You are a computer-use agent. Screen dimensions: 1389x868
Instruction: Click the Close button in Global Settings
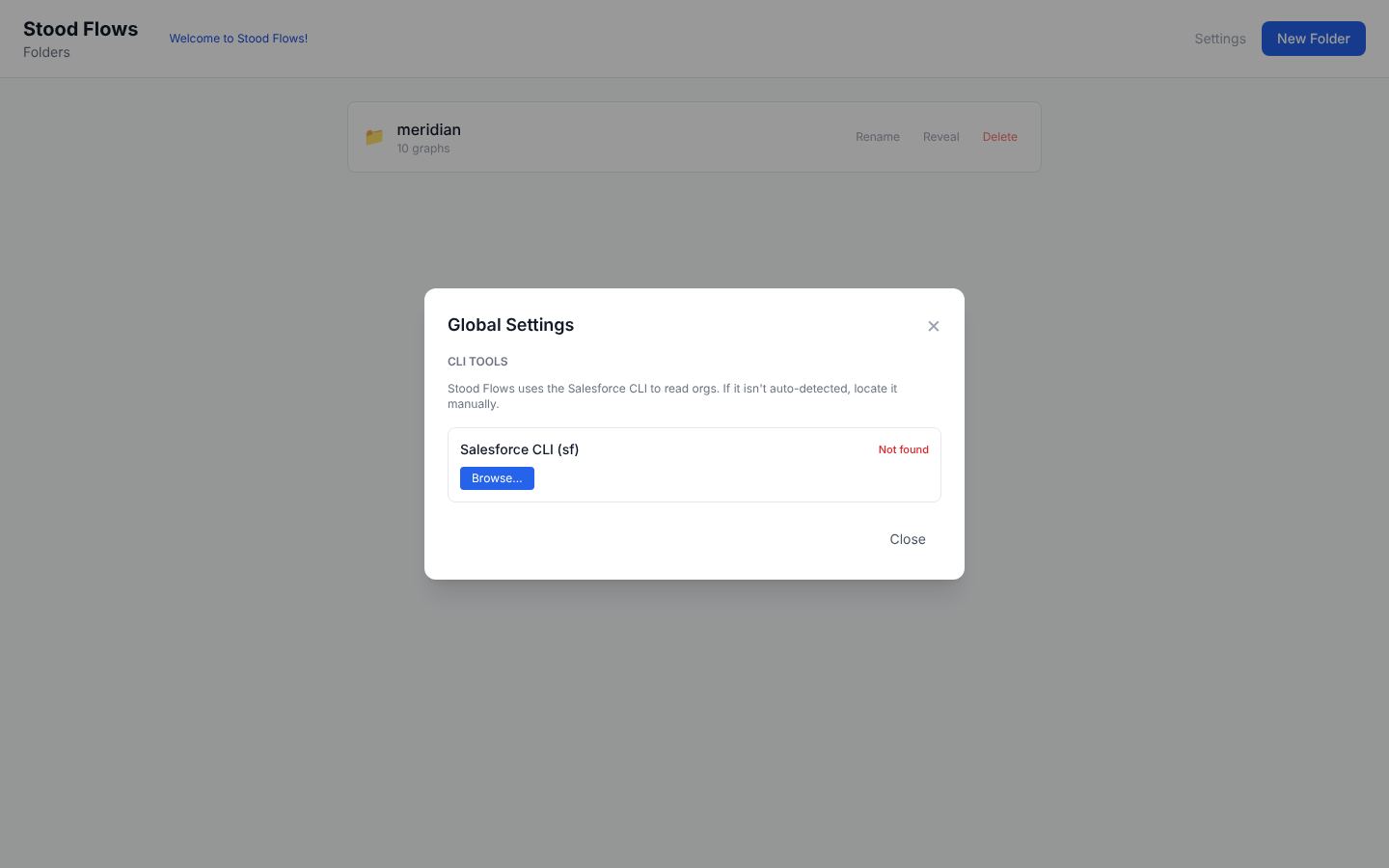[x=908, y=539]
